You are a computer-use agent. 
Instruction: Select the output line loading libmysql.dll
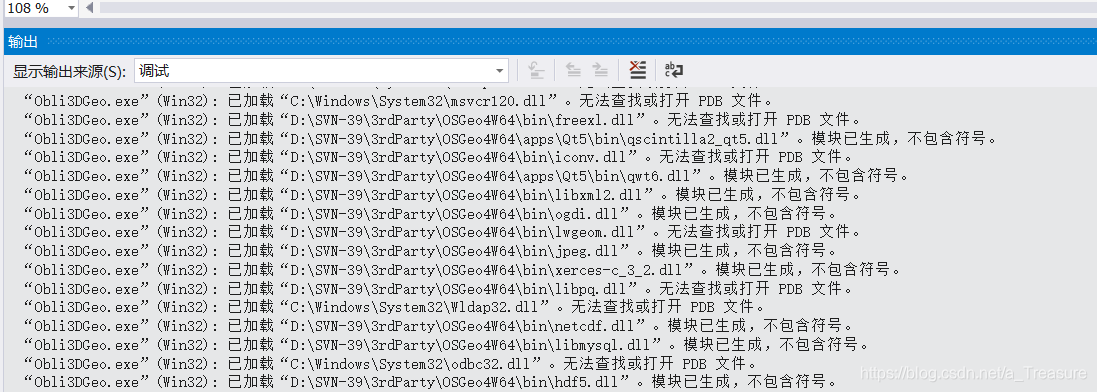pyautogui.click(x=446, y=345)
